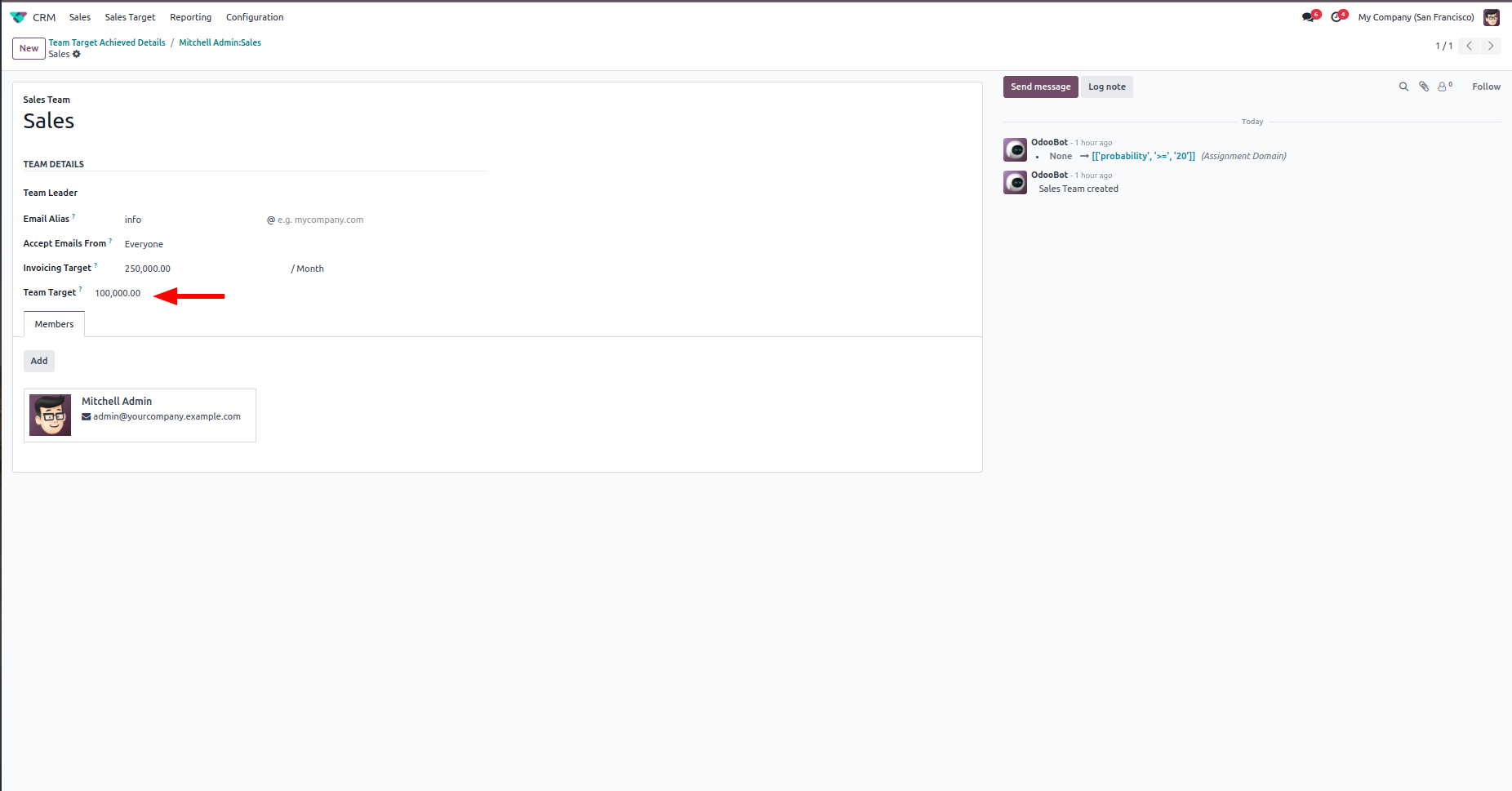
Task: Click the Accept Emails From help mark
Action: pos(110,241)
